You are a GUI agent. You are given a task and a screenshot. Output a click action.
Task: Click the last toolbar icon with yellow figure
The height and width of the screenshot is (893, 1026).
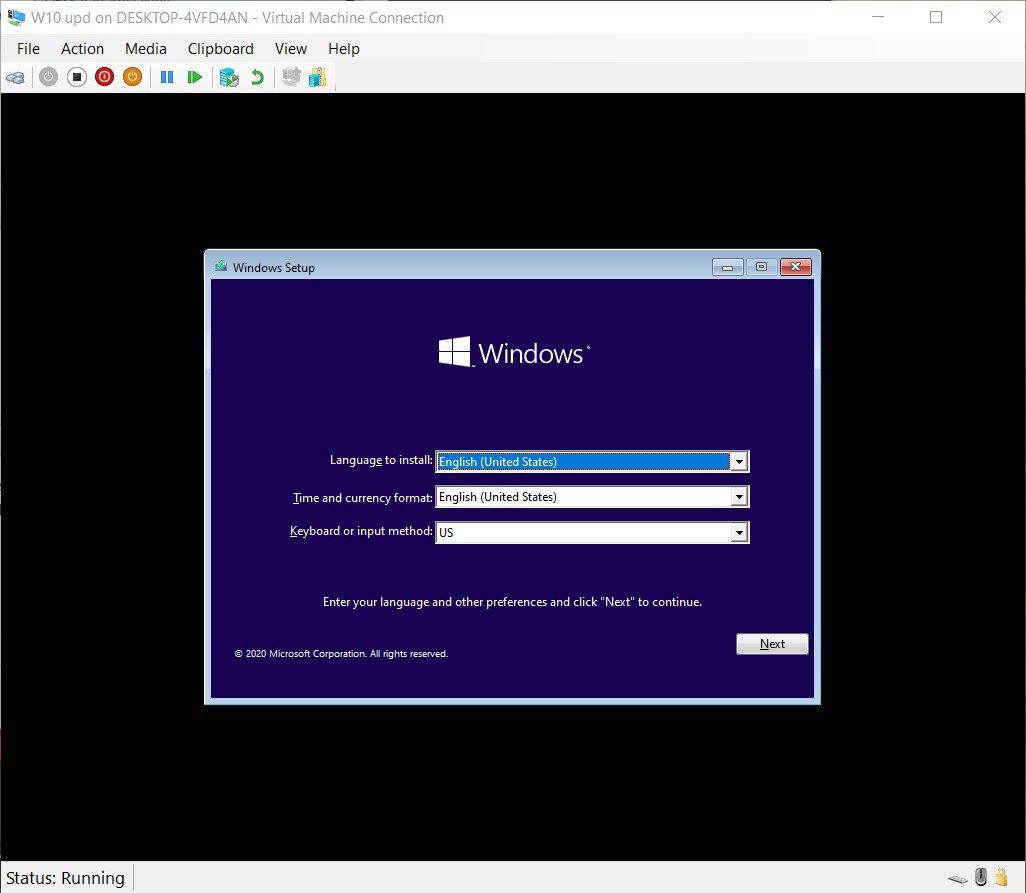pyautogui.click(x=317, y=77)
